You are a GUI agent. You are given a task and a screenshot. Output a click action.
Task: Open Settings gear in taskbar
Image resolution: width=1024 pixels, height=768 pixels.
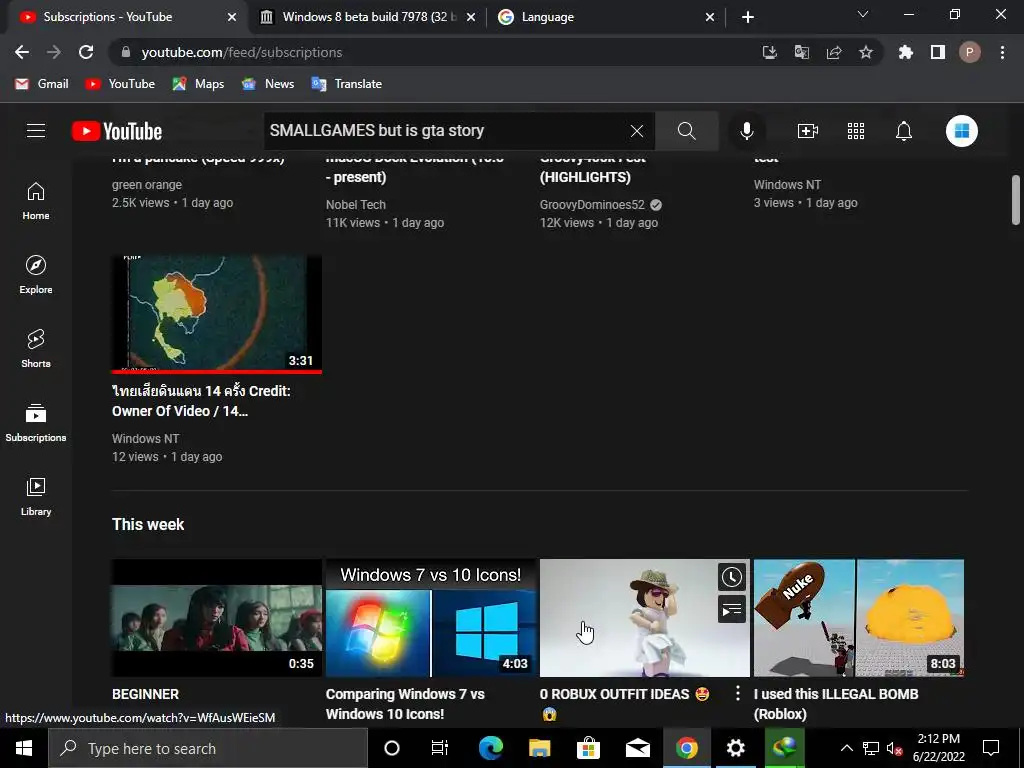point(735,748)
